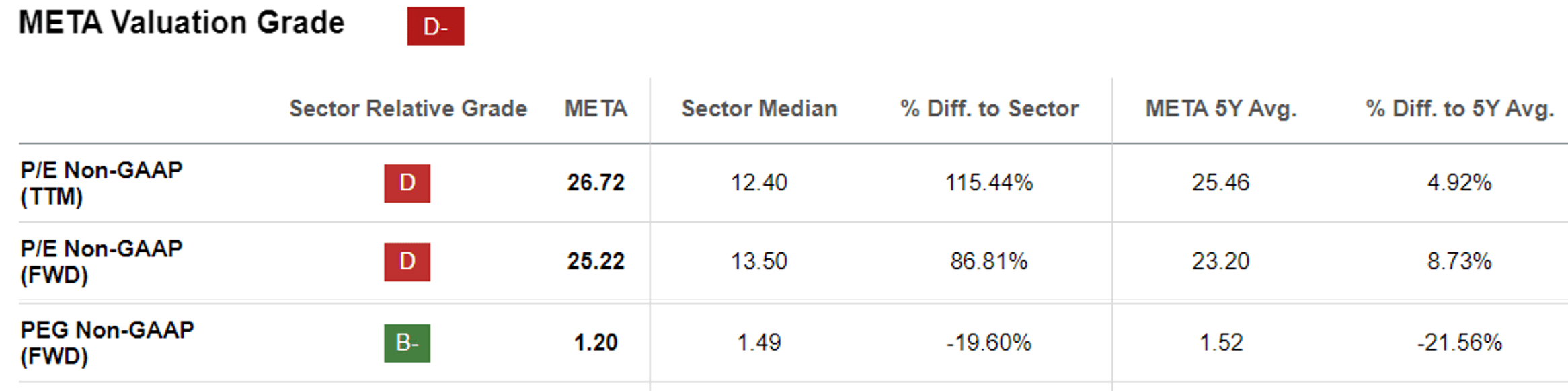Click META's TTM P/E value 26.72
This screenshot has width=1568, height=391.
tap(596, 182)
